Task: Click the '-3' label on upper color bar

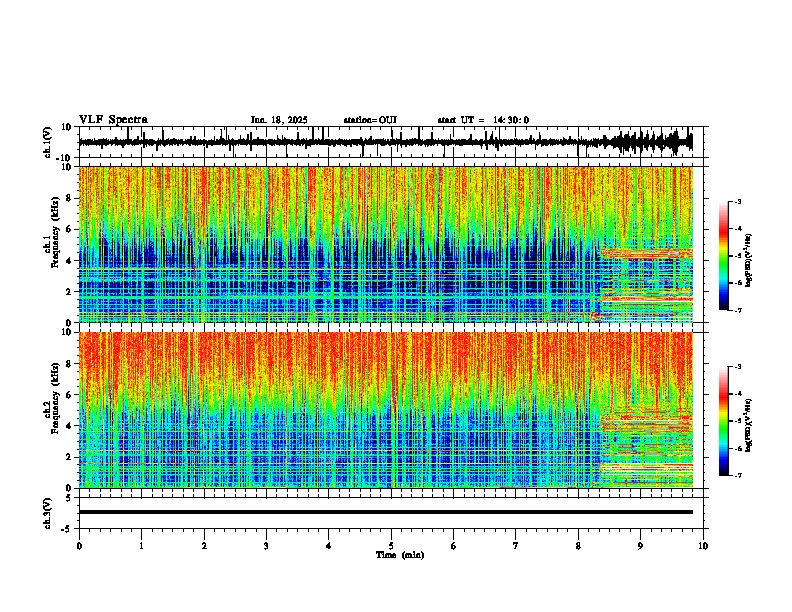Action: click(x=738, y=201)
